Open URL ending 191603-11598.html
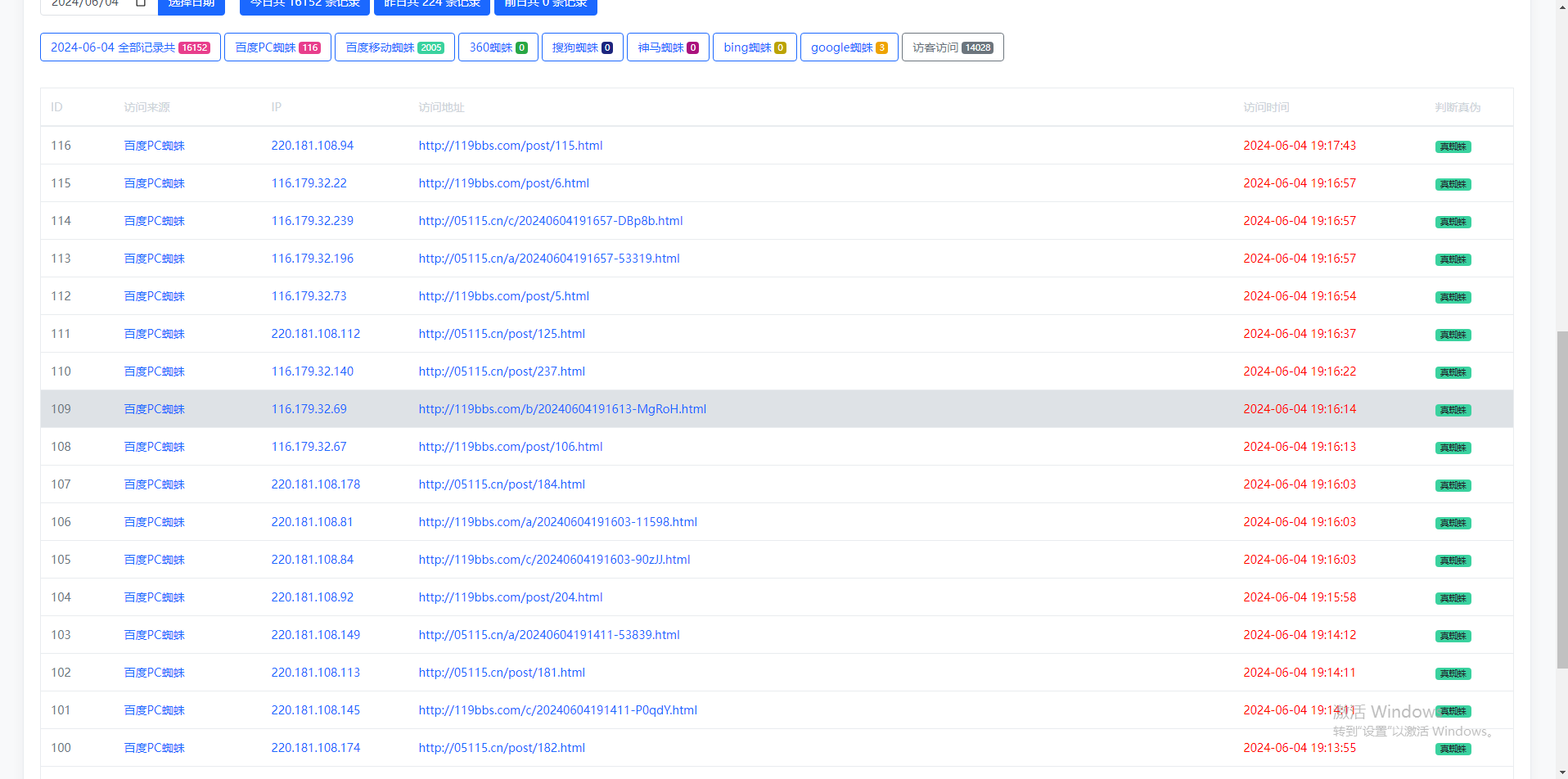The image size is (1568, 779). click(x=558, y=522)
